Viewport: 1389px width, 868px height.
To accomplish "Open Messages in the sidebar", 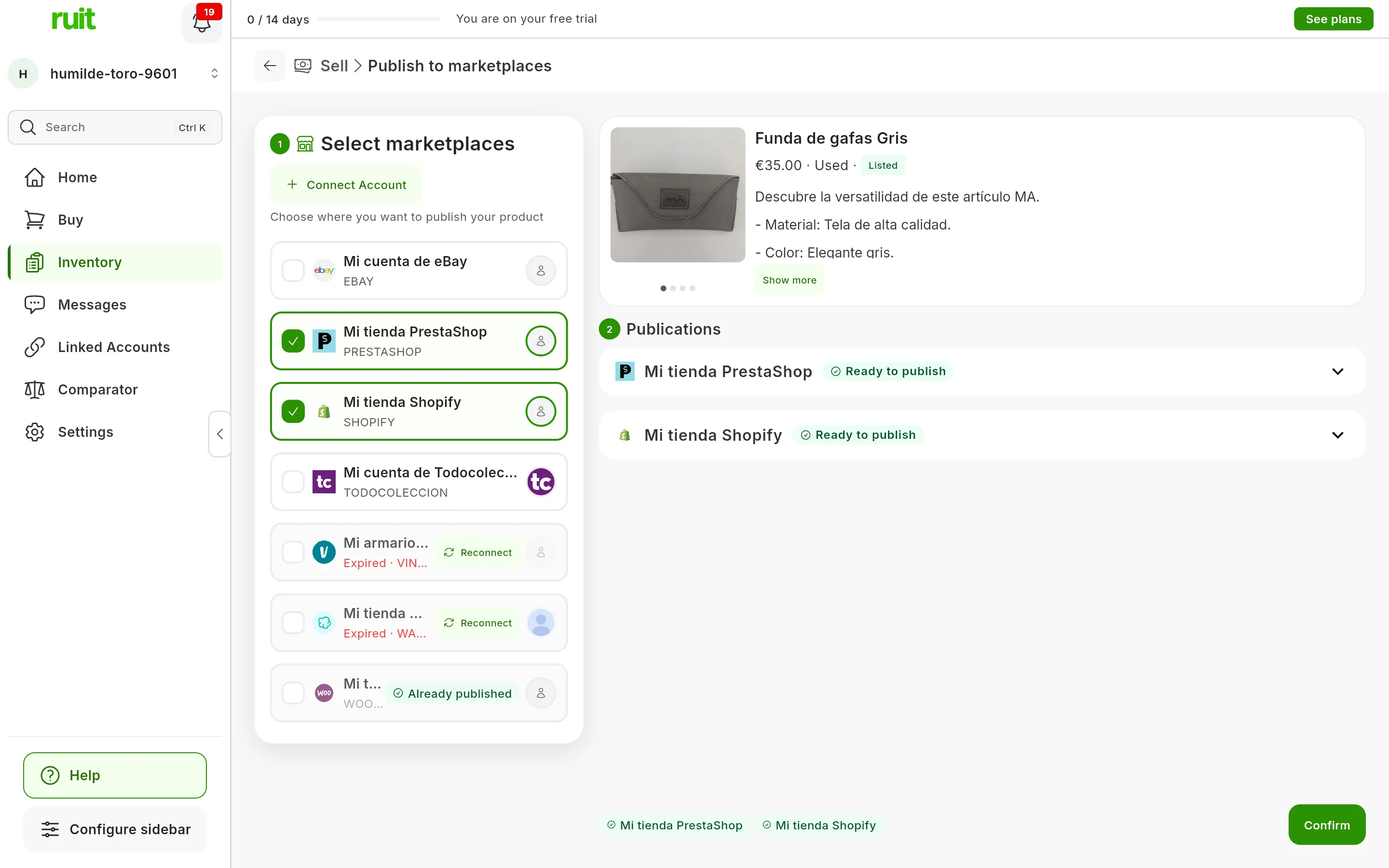I will (115, 305).
